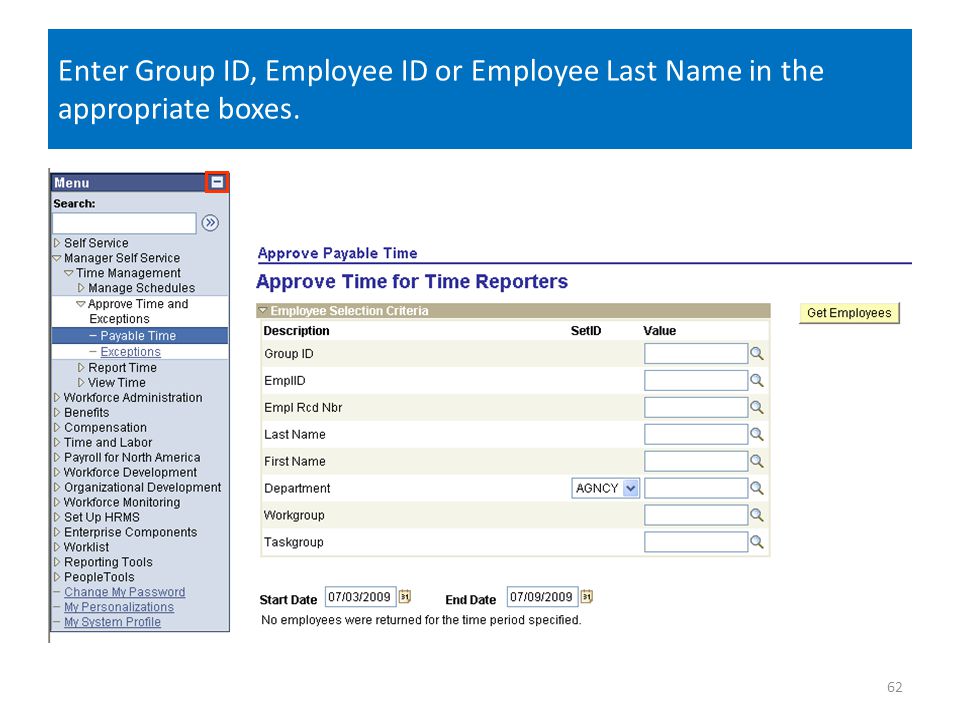
Task: Open the First Name lookup magnifier
Action: coord(757,461)
